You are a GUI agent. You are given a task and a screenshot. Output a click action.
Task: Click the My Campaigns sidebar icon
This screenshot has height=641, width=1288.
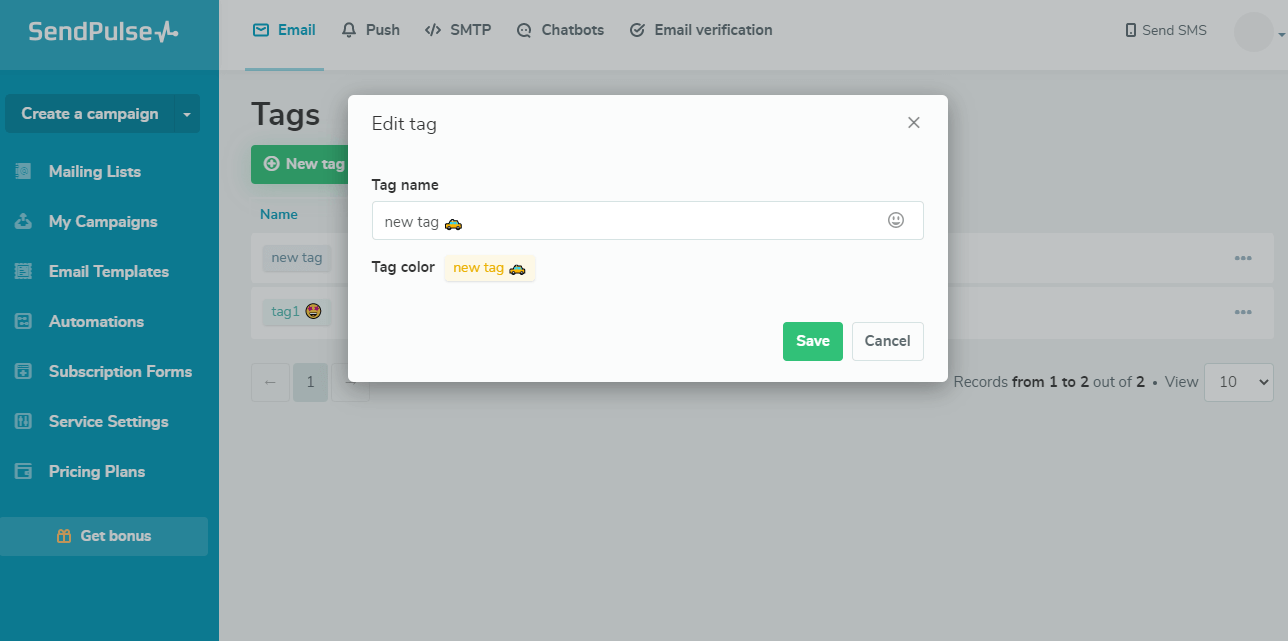coord(24,221)
